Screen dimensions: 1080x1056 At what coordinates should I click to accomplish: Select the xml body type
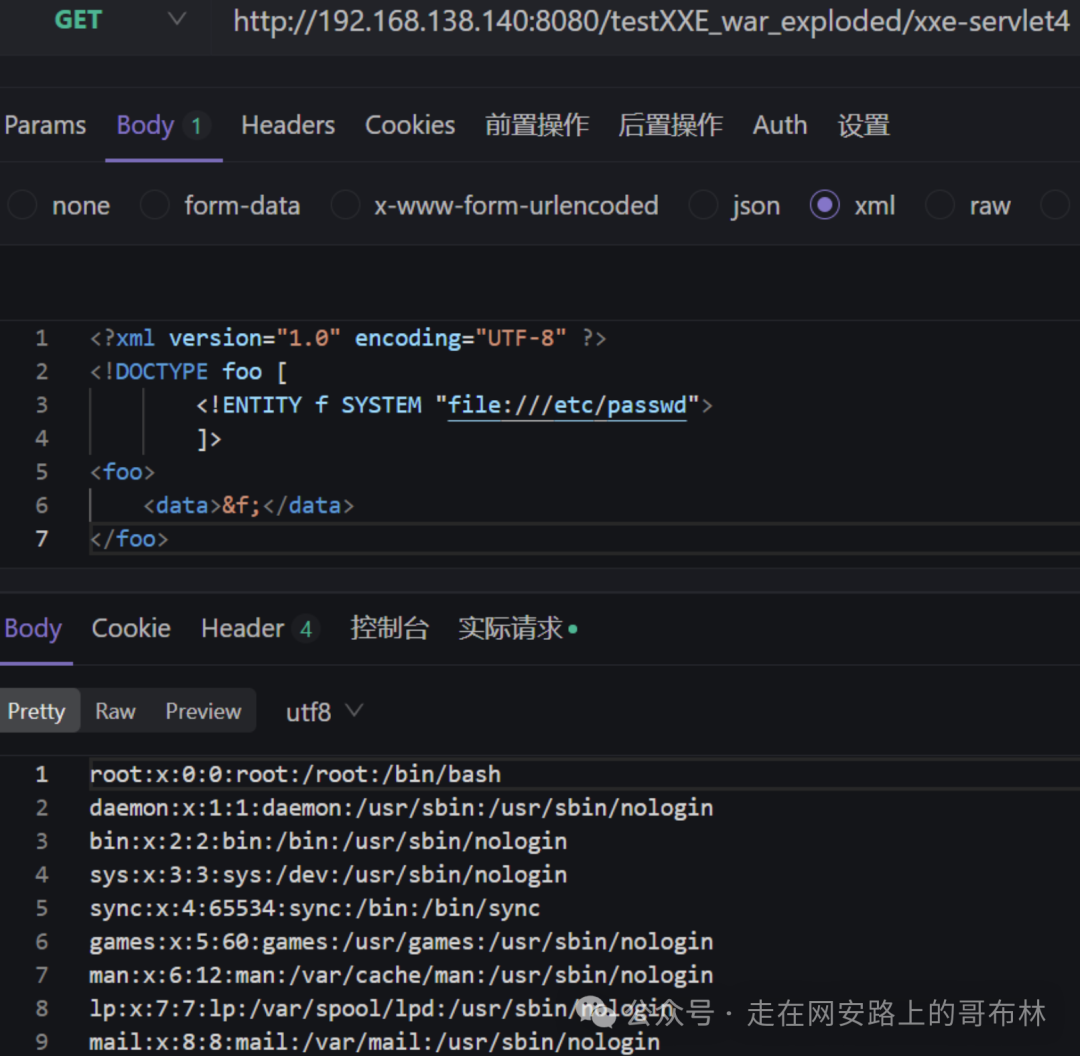(853, 205)
